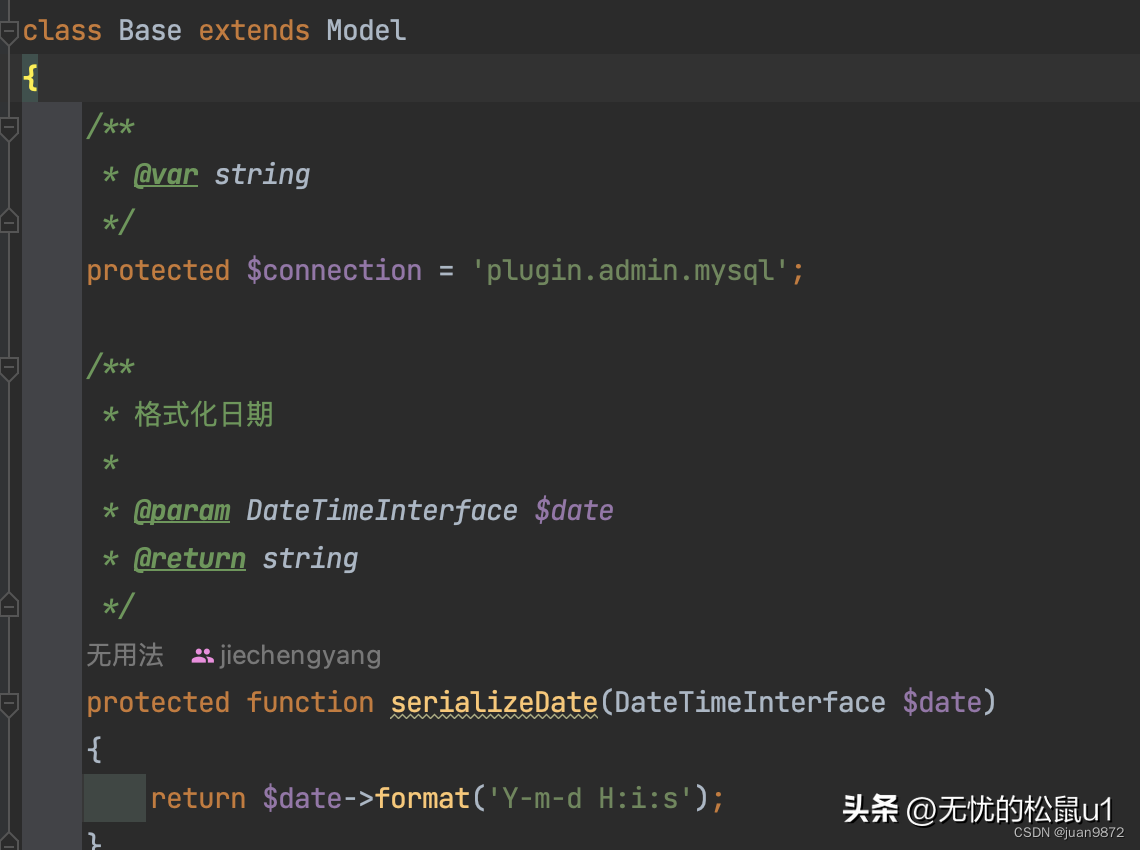This screenshot has height=850, width=1140.
Task: Fold the serializeDate function body
Action: (9, 703)
